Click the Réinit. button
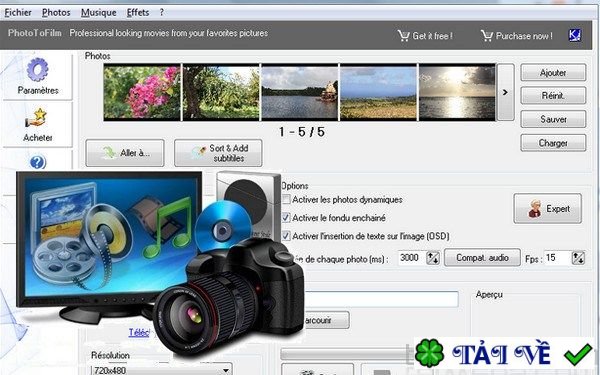 [x=553, y=96]
